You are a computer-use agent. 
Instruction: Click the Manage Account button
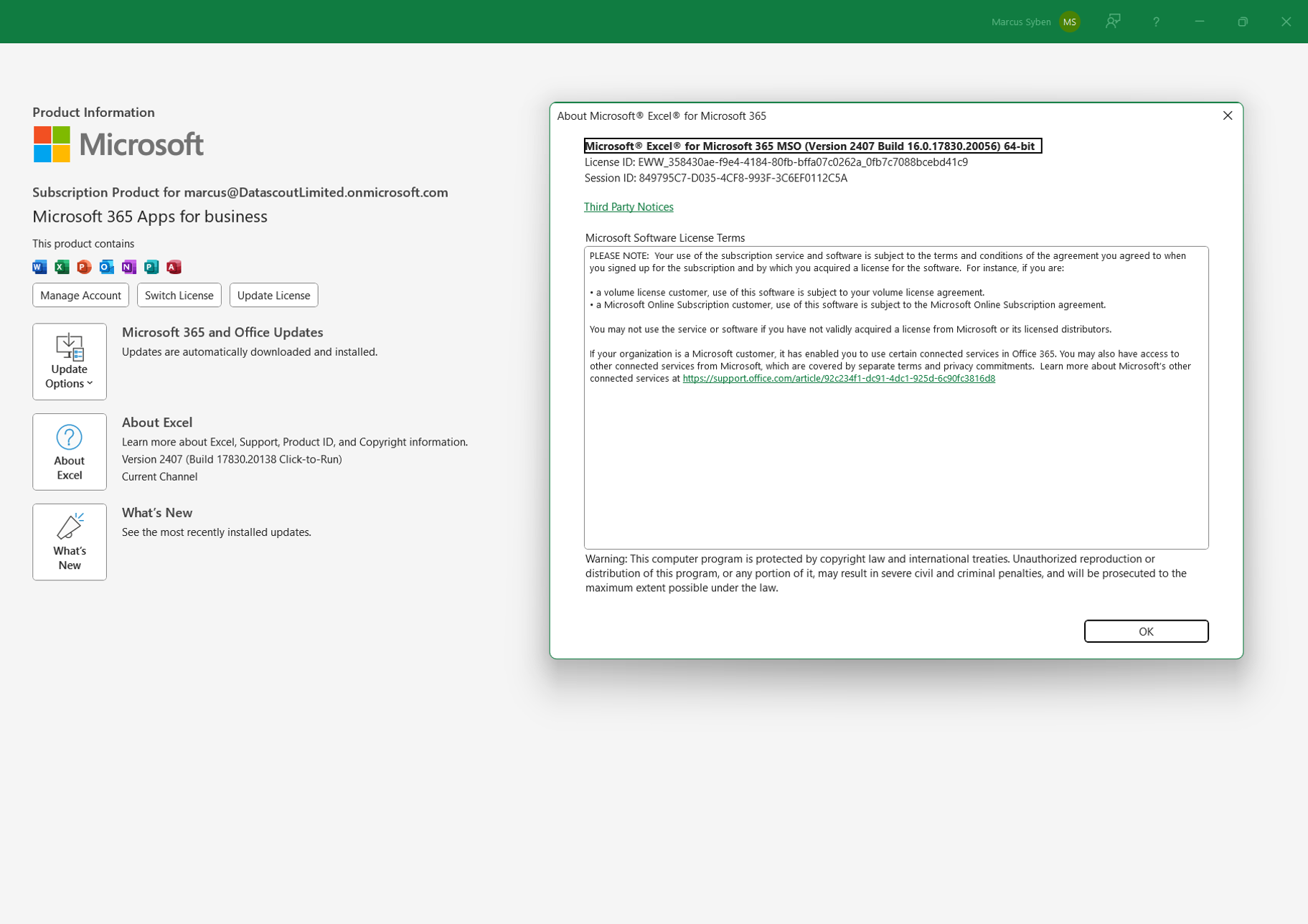click(x=80, y=295)
